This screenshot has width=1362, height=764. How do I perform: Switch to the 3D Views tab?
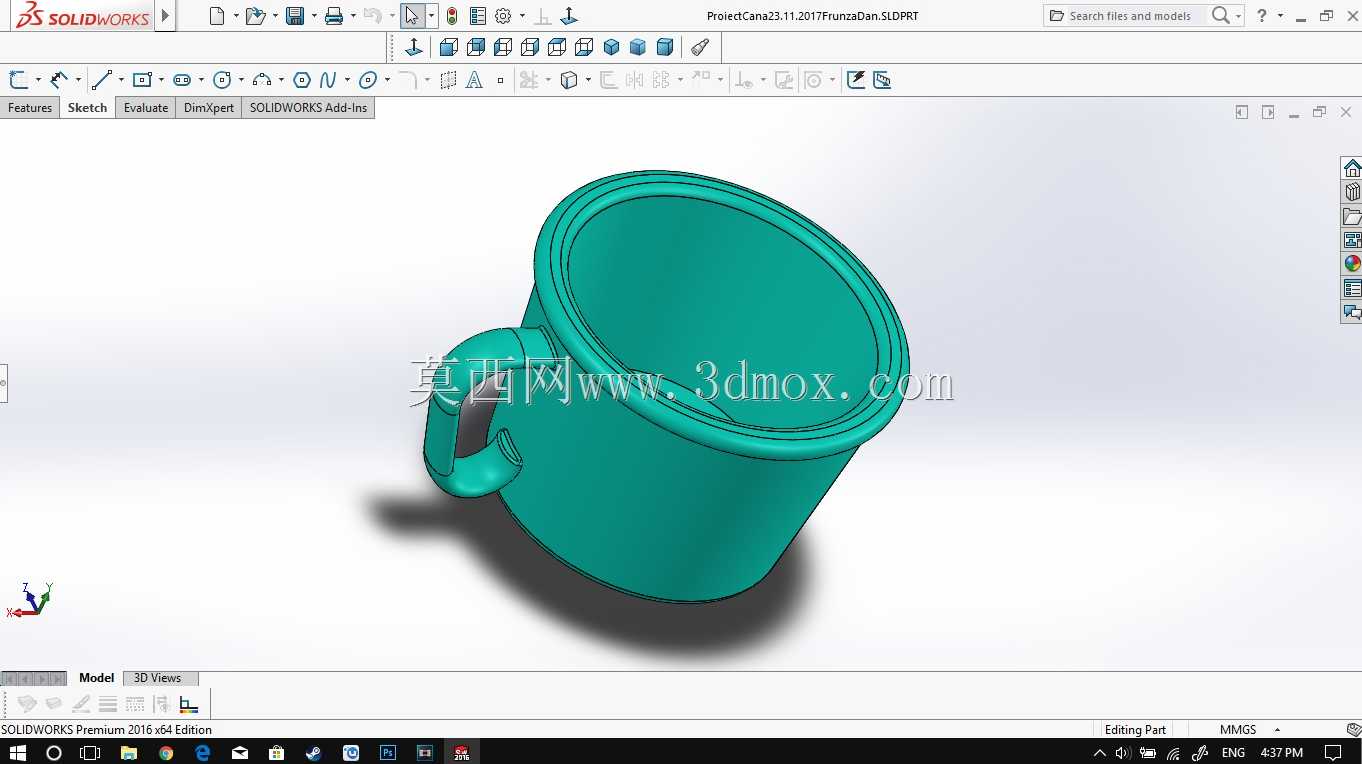(x=158, y=678)
